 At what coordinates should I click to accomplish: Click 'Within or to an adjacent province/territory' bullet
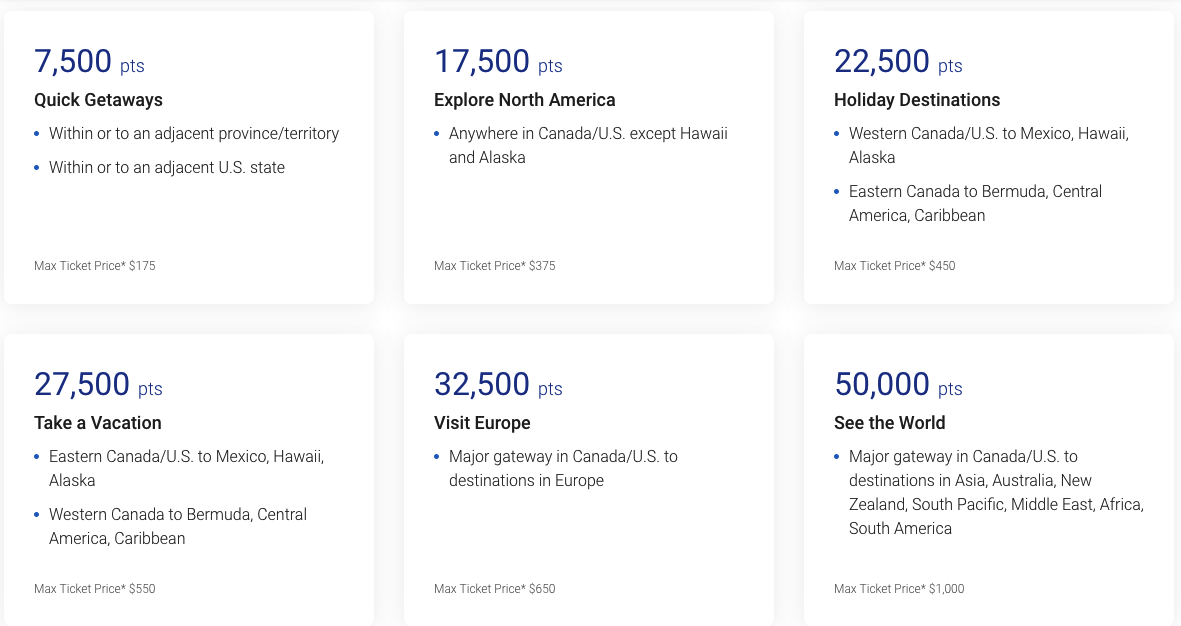194,134
